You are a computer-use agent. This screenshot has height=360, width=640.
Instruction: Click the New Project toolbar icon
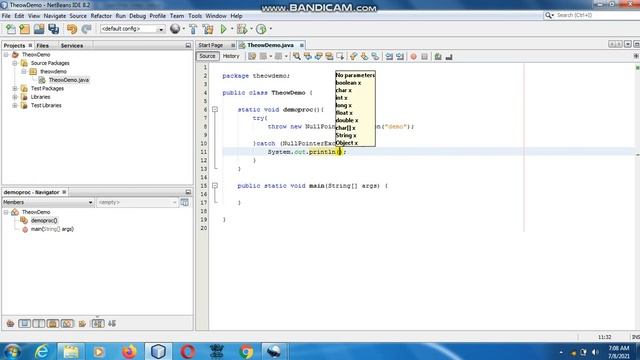tap(24, 29)
